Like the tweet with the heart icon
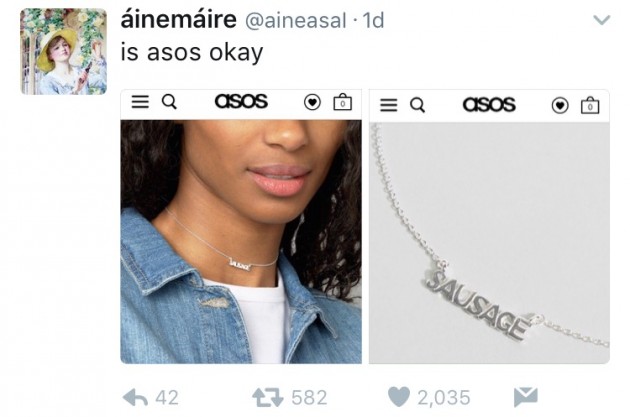 click(x=399, y=397)
